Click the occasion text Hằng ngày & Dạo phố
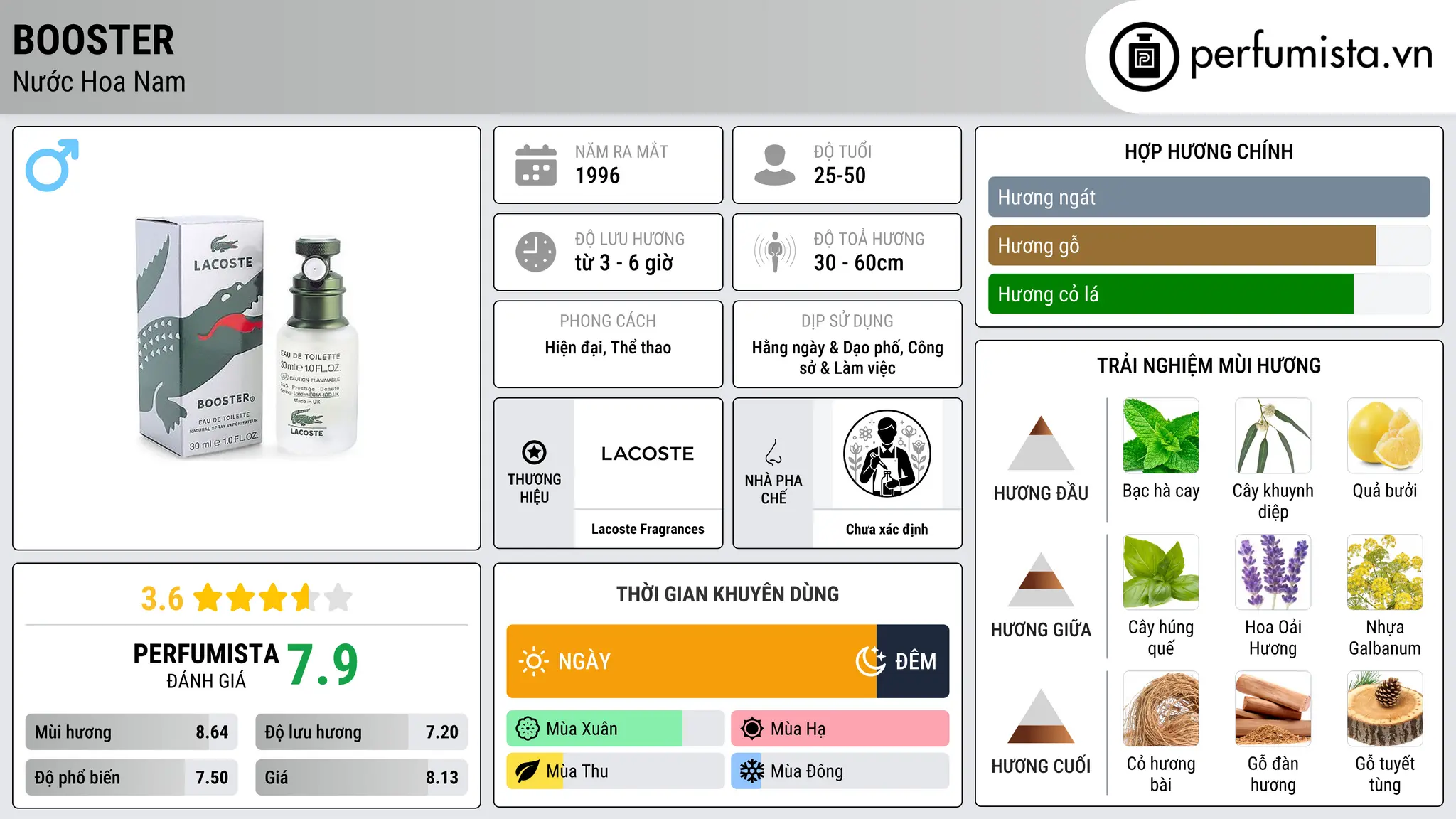Viewport: 1456px width, 819px height. [x=828, y=348]
